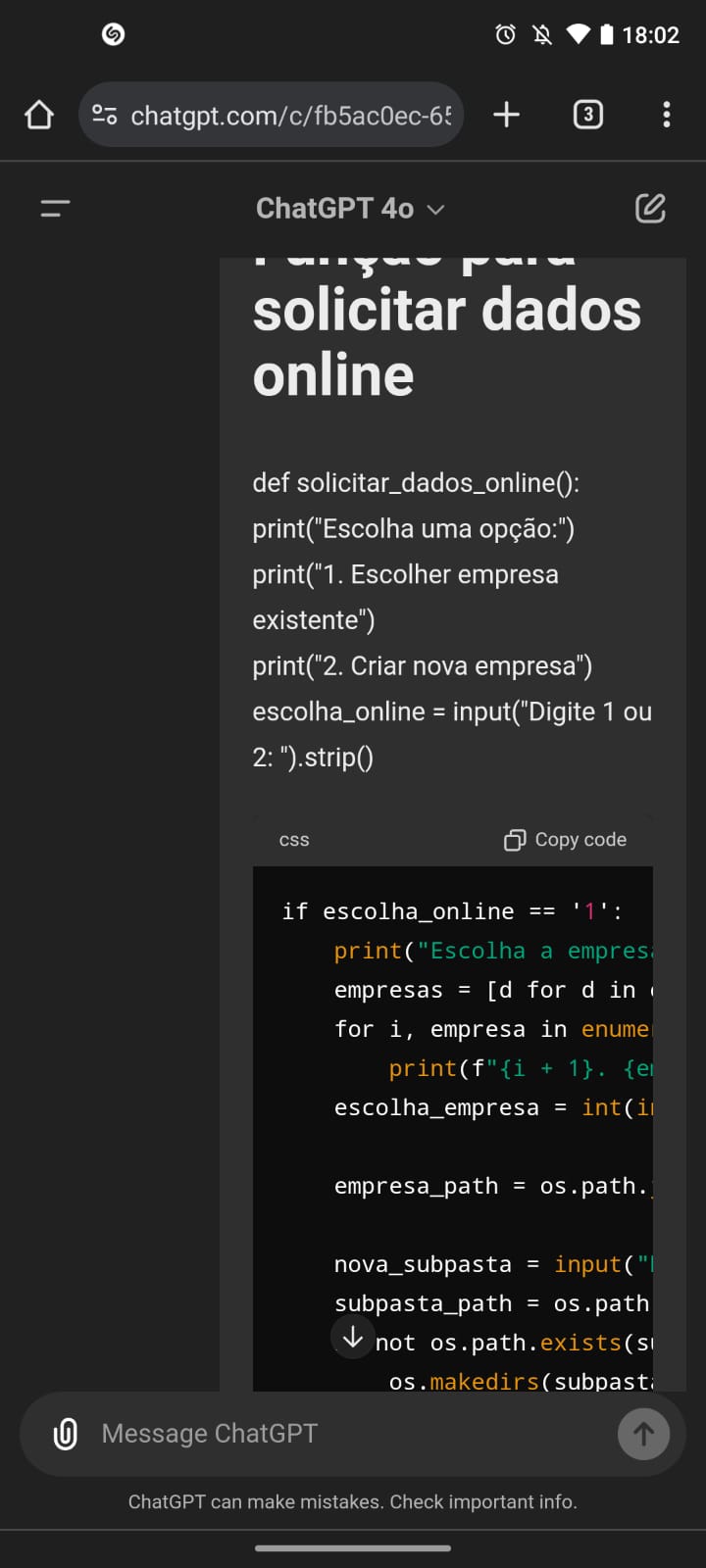The height and width of the screenshot is (1568, 706).
Task: Click the send message arrow button
Action: pos(643,1434)
